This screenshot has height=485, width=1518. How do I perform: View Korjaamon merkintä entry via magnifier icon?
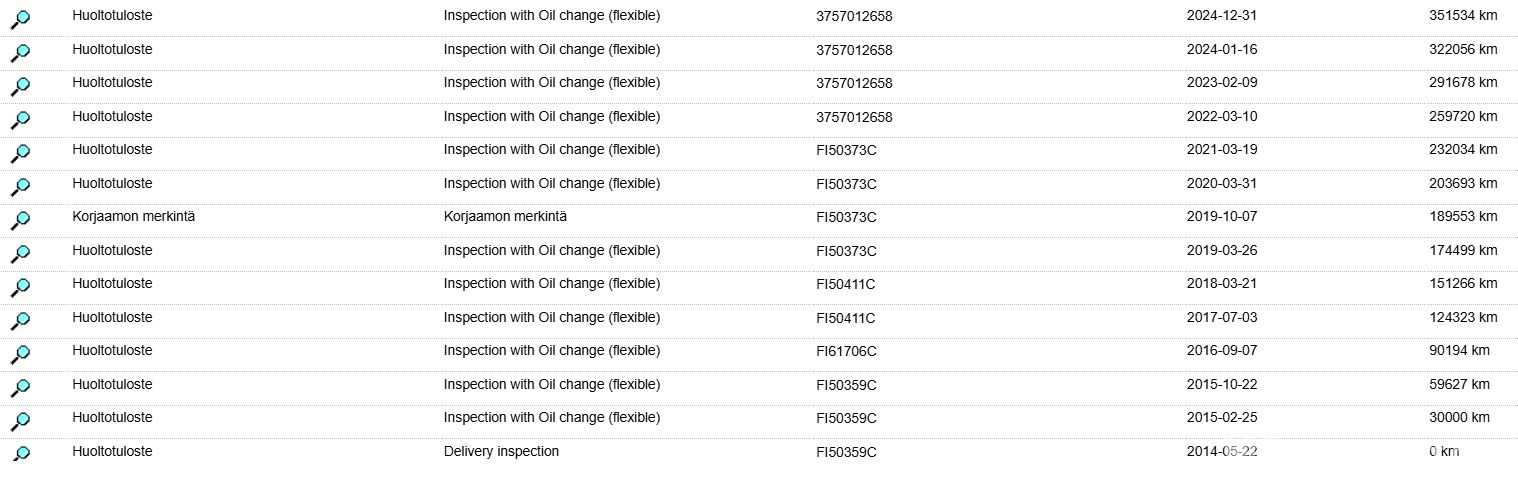[20, 221]
